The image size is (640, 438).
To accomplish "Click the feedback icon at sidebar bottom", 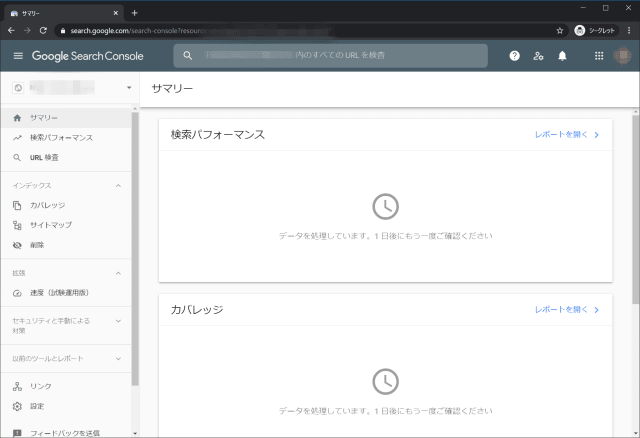I will (17, 433).
